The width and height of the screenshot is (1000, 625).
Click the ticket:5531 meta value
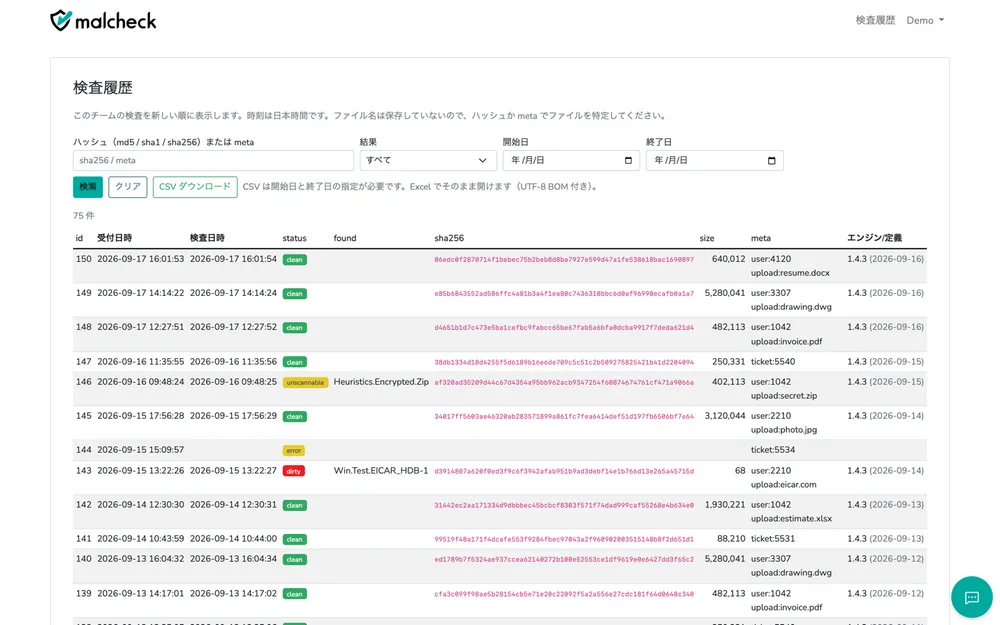[773, 539]
